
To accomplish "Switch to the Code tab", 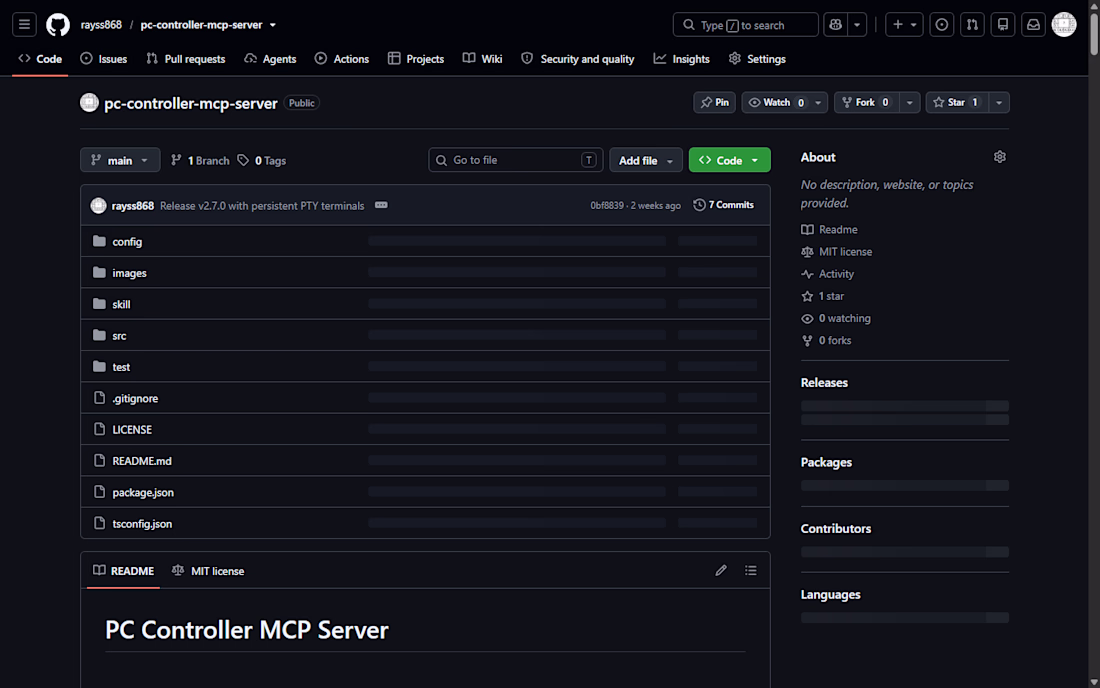I will coord(40,59).
